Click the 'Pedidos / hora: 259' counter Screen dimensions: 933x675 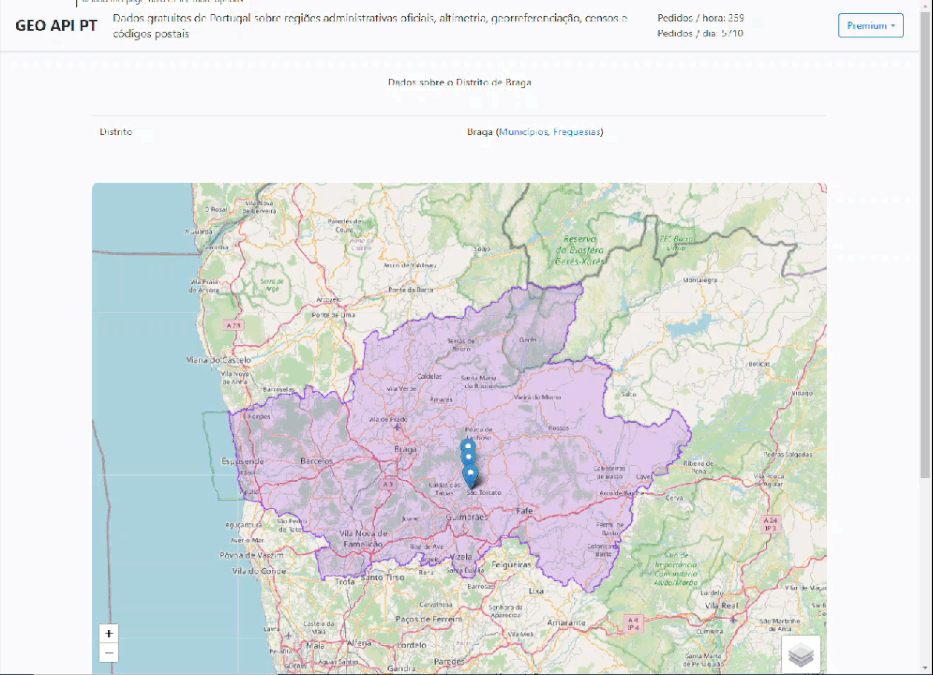click(x=700, y=18)
